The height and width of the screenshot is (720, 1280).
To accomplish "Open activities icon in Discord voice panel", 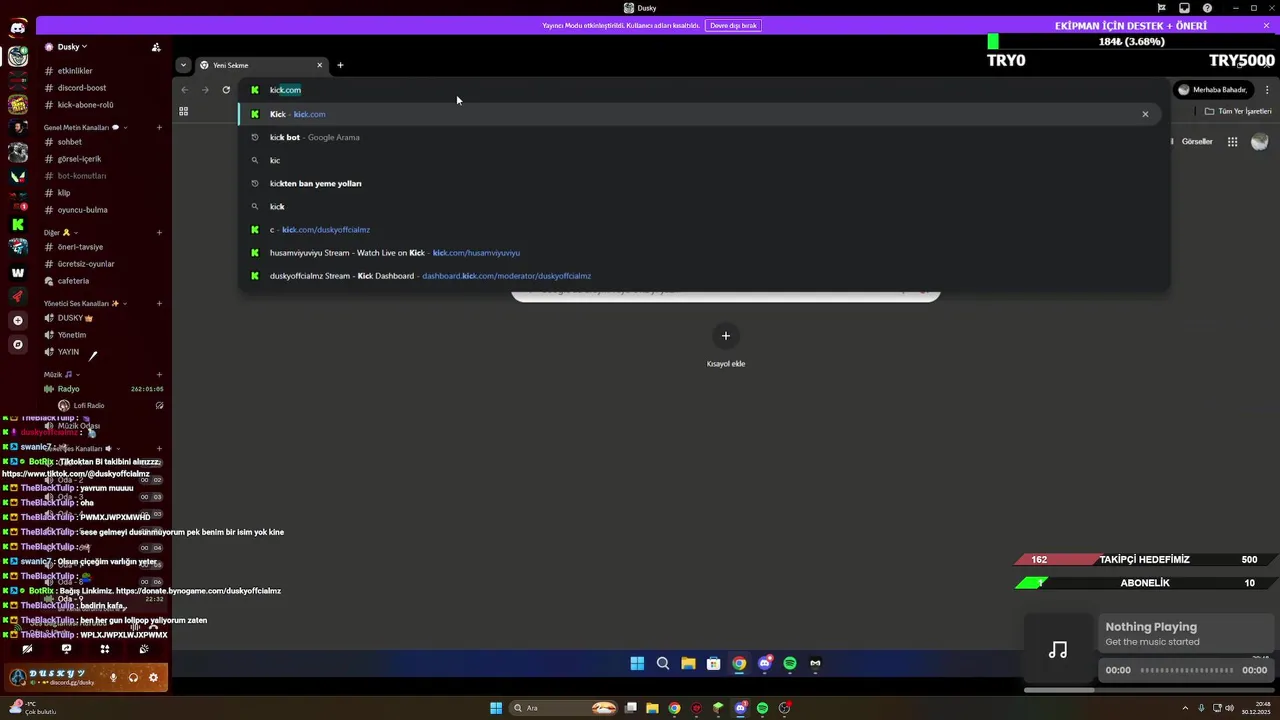I will point(105,649).
